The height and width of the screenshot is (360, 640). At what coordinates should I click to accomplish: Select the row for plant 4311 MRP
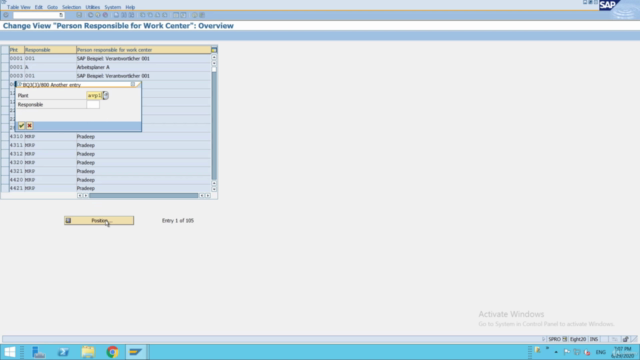5,145
